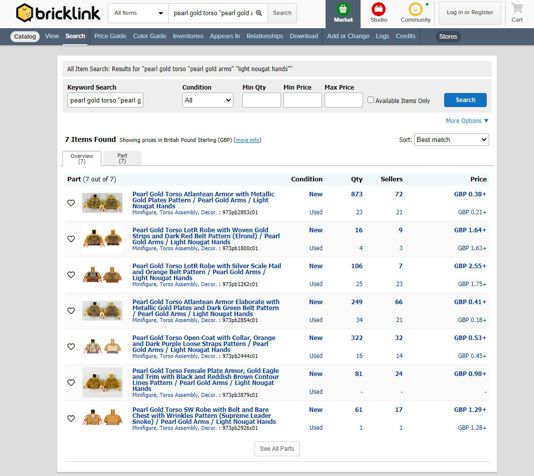Open the Sort Best match dropdown
Image resolution: width=534 pixels, height=476 pixels.
click(452, 140)
